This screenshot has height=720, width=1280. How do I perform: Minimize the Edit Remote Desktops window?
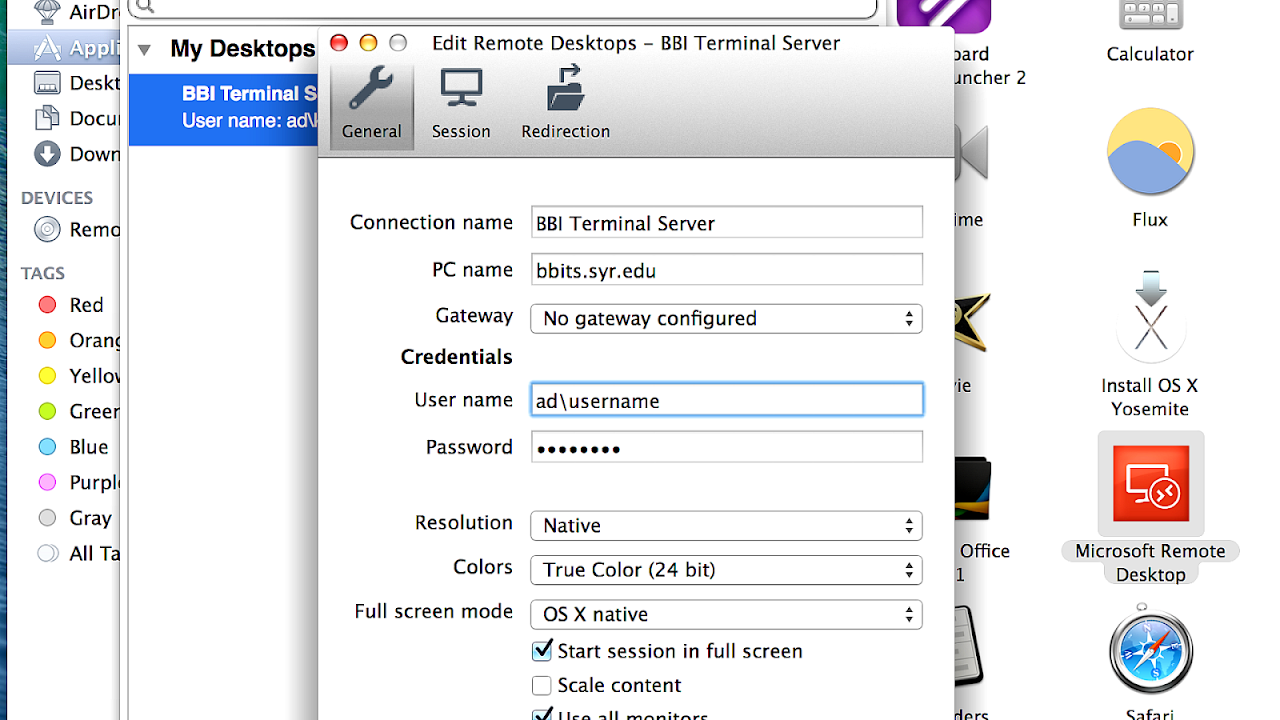[368, 43]
